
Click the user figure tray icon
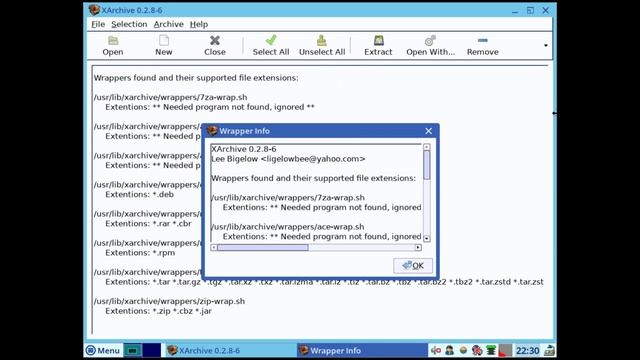click(x=449, y=350)
